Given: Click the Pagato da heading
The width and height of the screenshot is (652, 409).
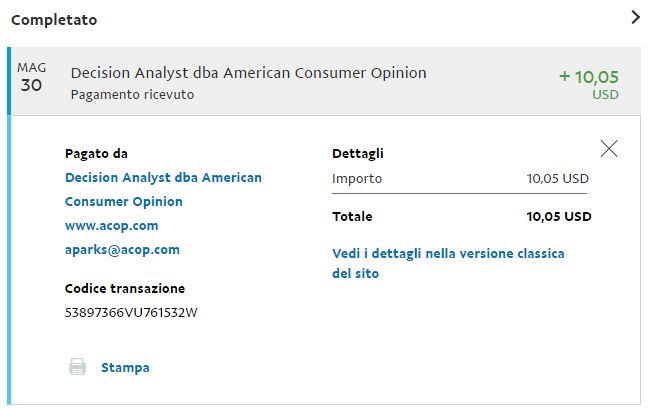Looking at the screenshot, I should click(96, 154).
